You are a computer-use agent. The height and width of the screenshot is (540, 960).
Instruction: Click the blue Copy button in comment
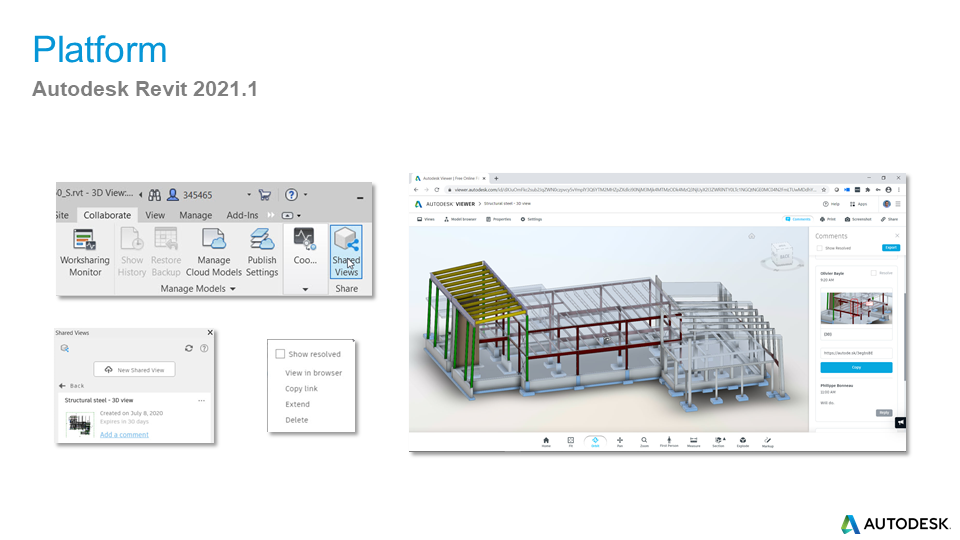[856, 367]
